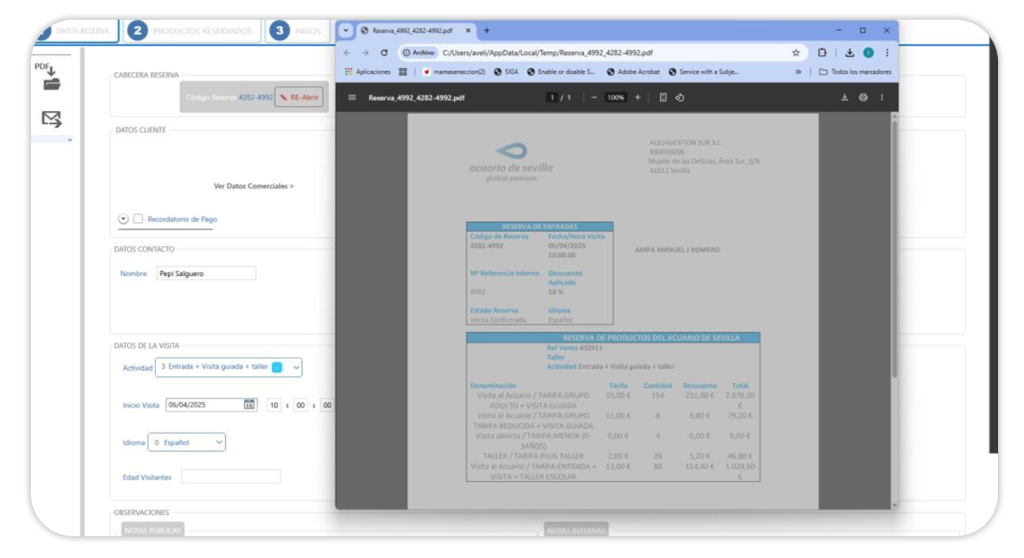
Task: Expand the Idioma Español dropdown
Action: (x=219, y=442)
